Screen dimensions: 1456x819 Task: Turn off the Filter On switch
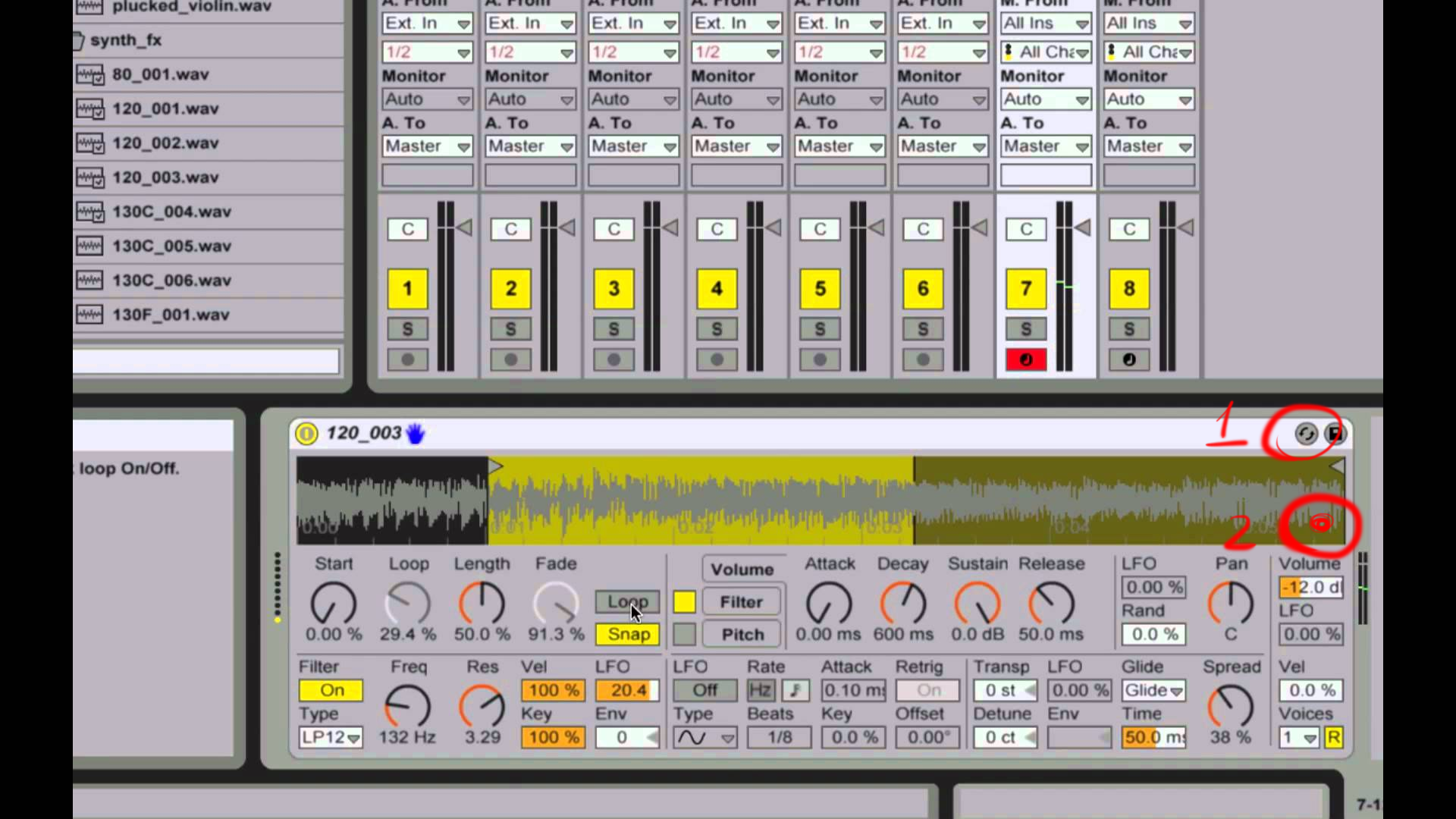tap(331, 690)
